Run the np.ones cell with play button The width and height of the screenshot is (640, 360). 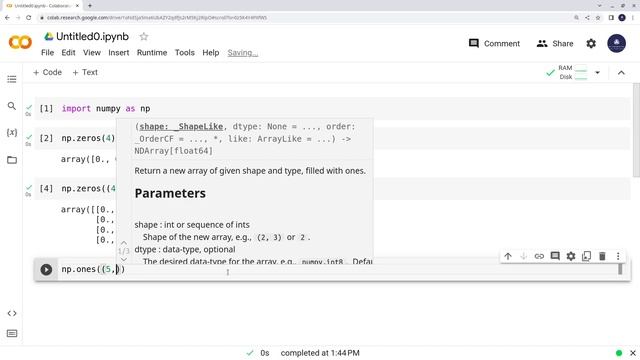(x=46, y=269)
